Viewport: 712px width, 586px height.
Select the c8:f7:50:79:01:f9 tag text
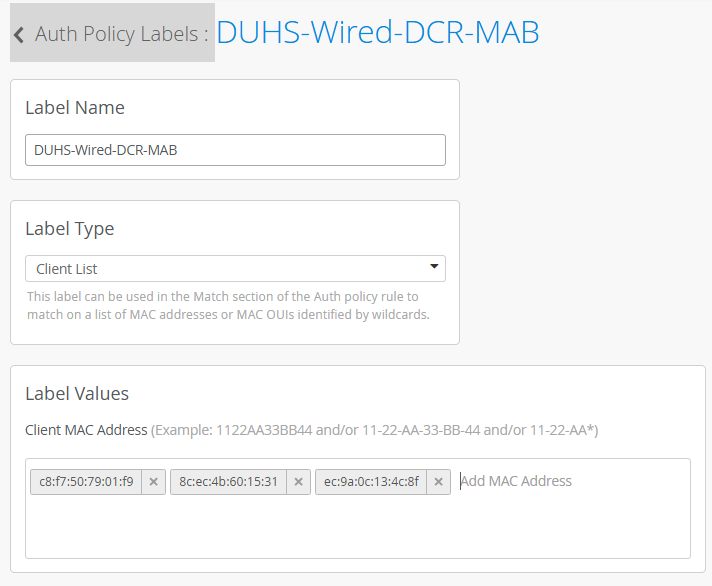click(86, 482)
